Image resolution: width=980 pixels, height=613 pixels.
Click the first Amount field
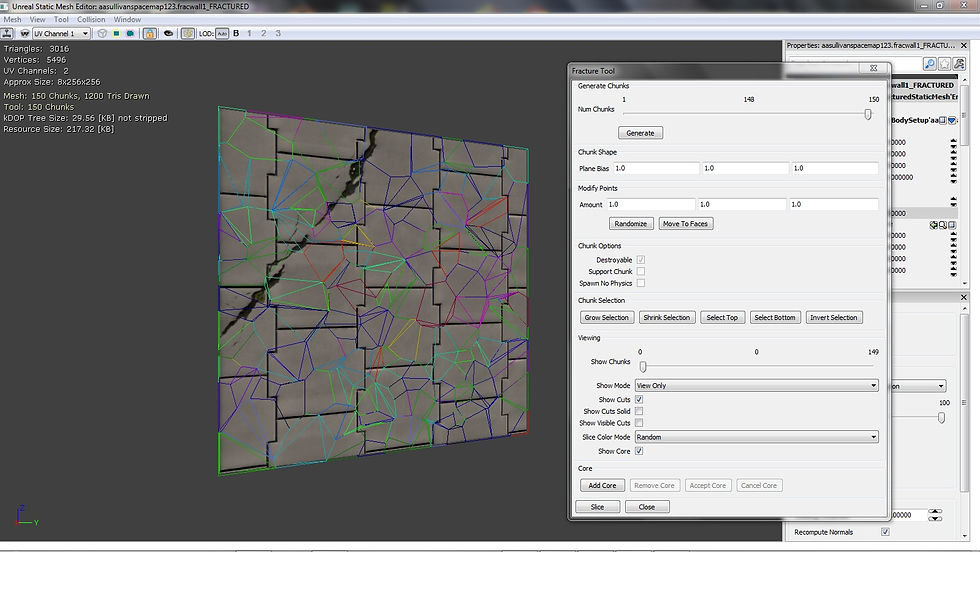(x=651, y=204)
